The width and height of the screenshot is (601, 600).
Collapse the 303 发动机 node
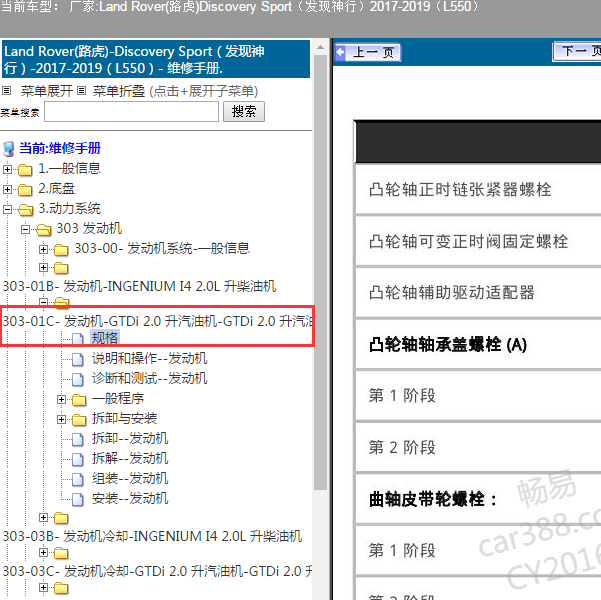coord(25,229)
